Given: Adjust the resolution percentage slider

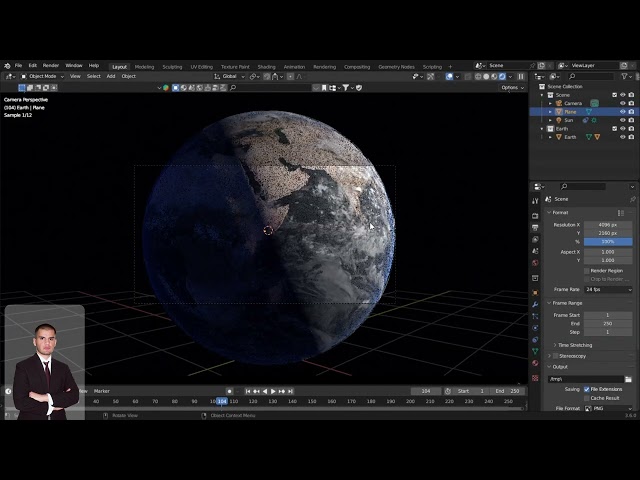Looking at the screenshot, I should (x=608, y=242).
